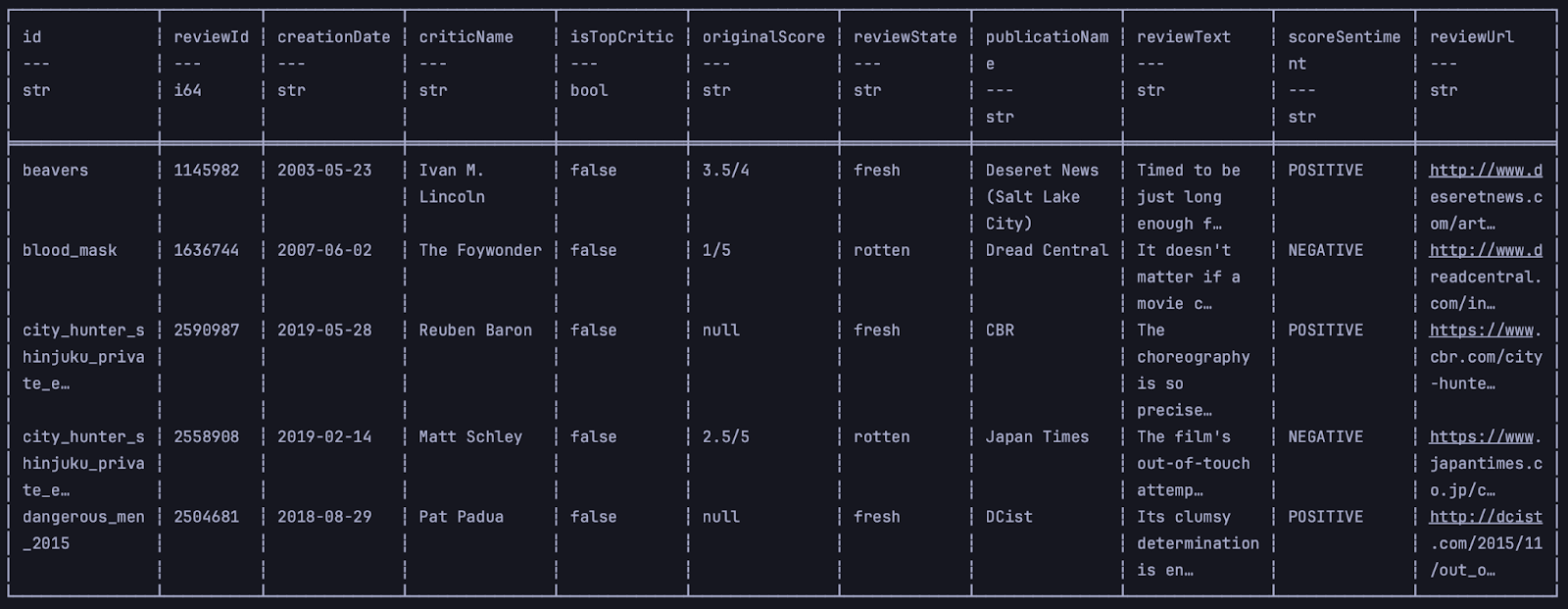Click the Matt Schley critic cell
This screenshot has width=1568, height=609.
coord(470,437)
